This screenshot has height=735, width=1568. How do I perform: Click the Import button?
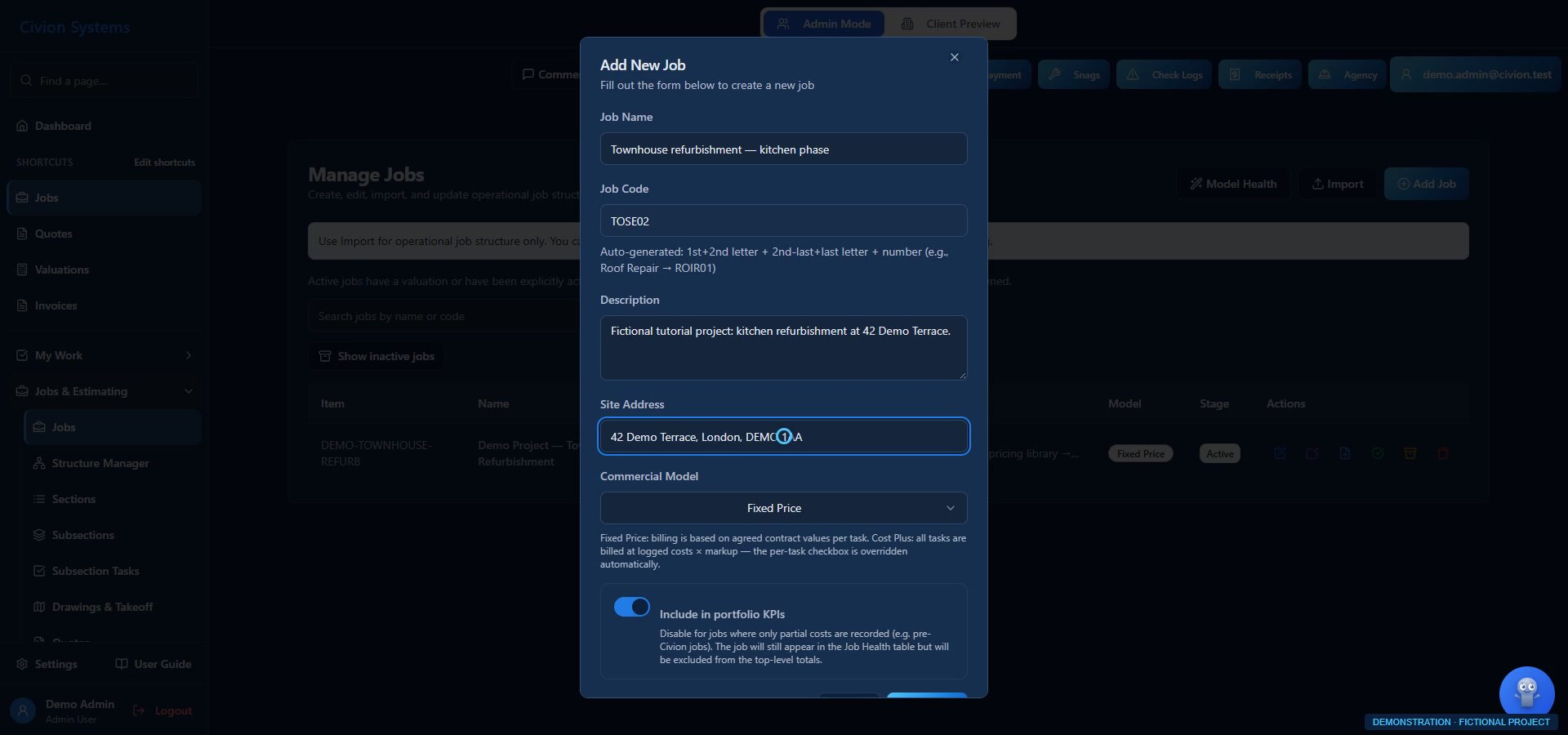click(x=1338, y=184)
